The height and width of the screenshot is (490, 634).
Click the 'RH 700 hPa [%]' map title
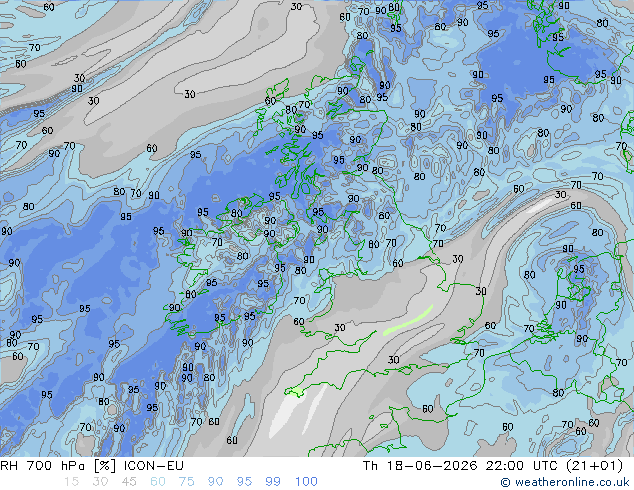[58, 466]
